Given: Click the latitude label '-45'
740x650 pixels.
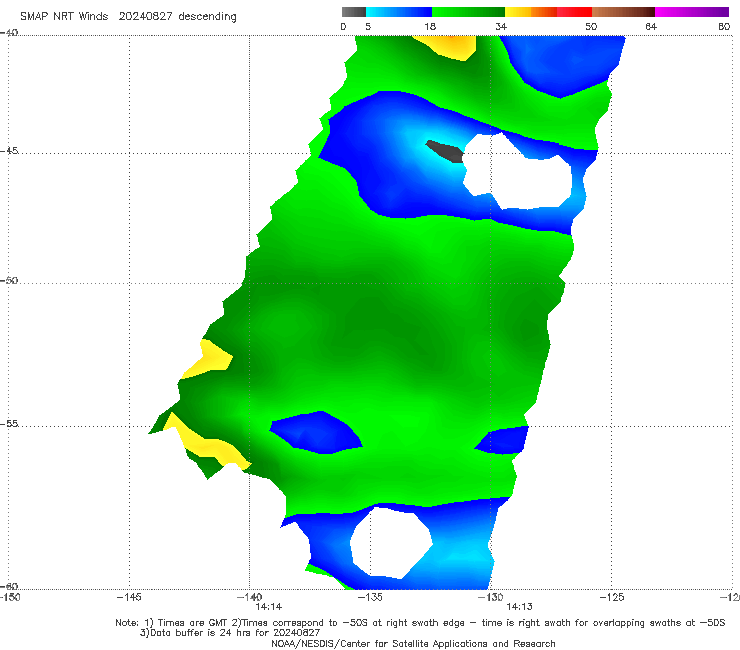Looking at the screenshot, I should click(x=9, y=151).
